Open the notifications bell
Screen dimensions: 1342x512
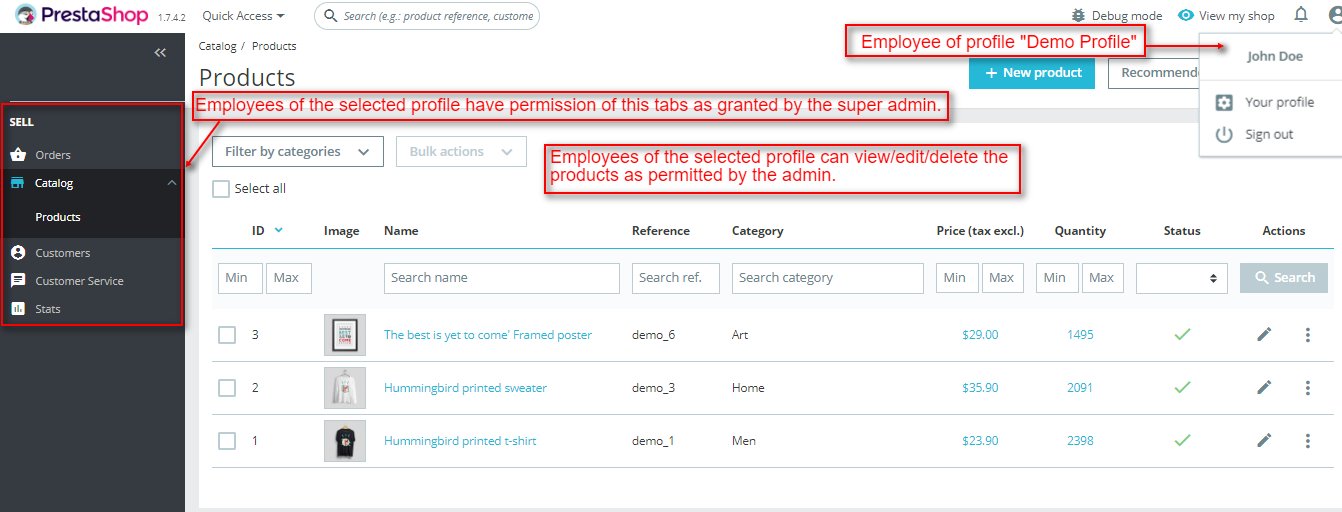click(1301, 15)
